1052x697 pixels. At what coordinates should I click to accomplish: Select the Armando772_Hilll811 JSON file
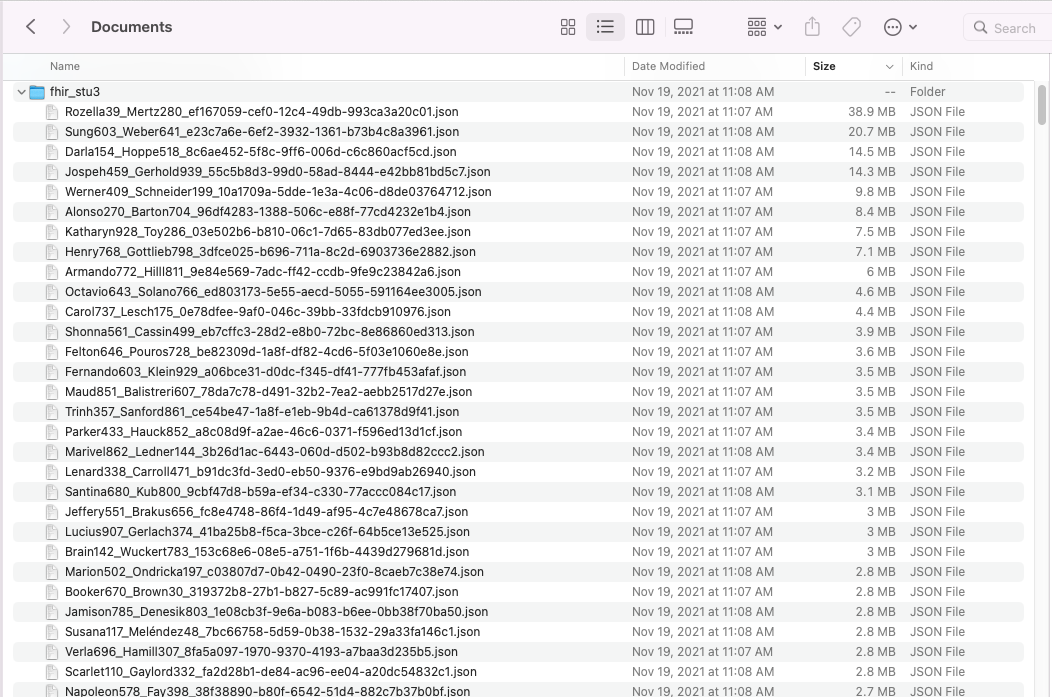pos(262,272)
